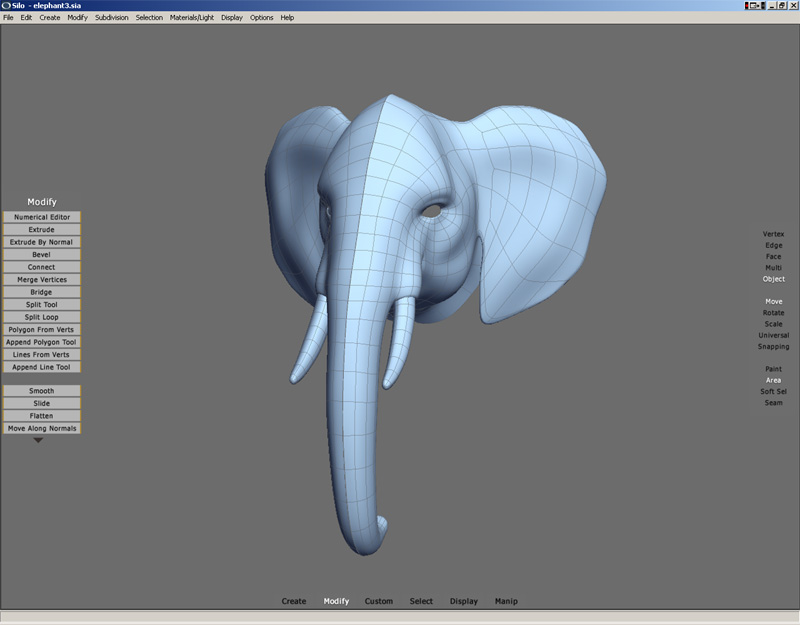Click Polygon From Verts

pyautogui.click(x=42, y=330)
